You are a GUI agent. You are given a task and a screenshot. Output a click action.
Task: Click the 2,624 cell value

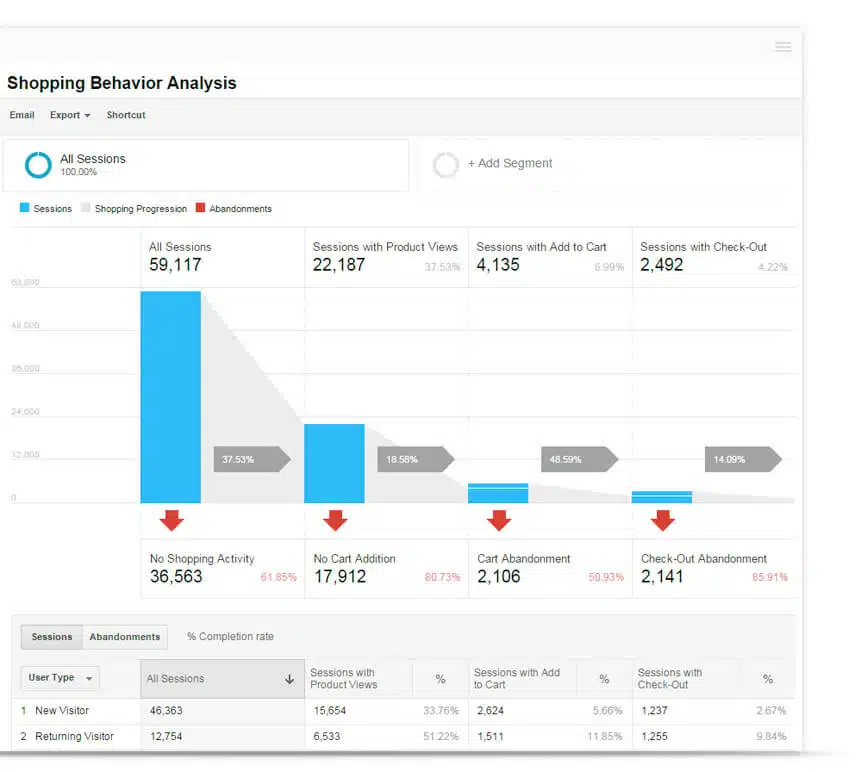490,711
